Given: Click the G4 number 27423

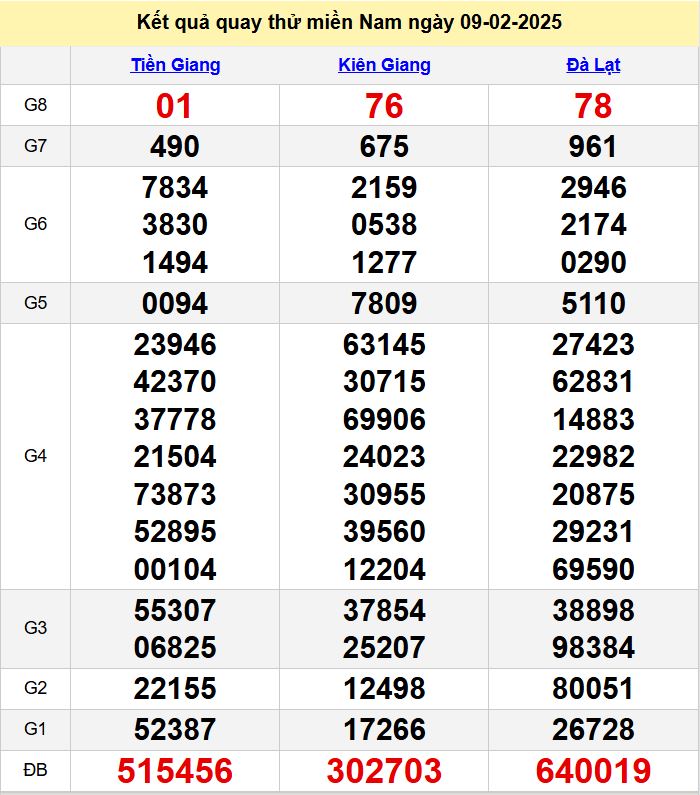Looking at the screenshot, I should (x=593, y=345).
